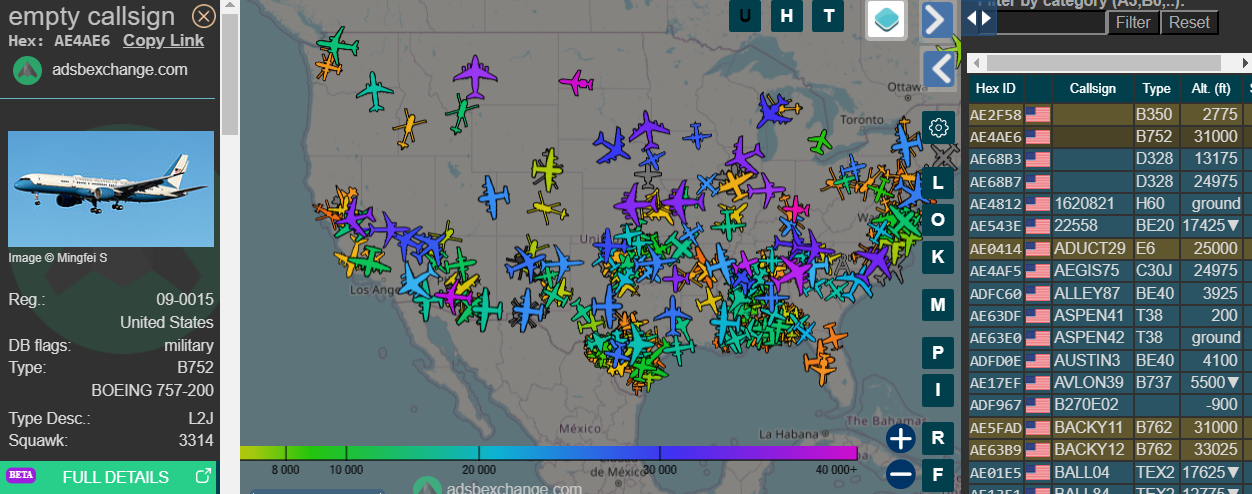This screenshot has height=494, width=1252.
Task: Zoom out with the minus button
Action: (x=901, y=474)
